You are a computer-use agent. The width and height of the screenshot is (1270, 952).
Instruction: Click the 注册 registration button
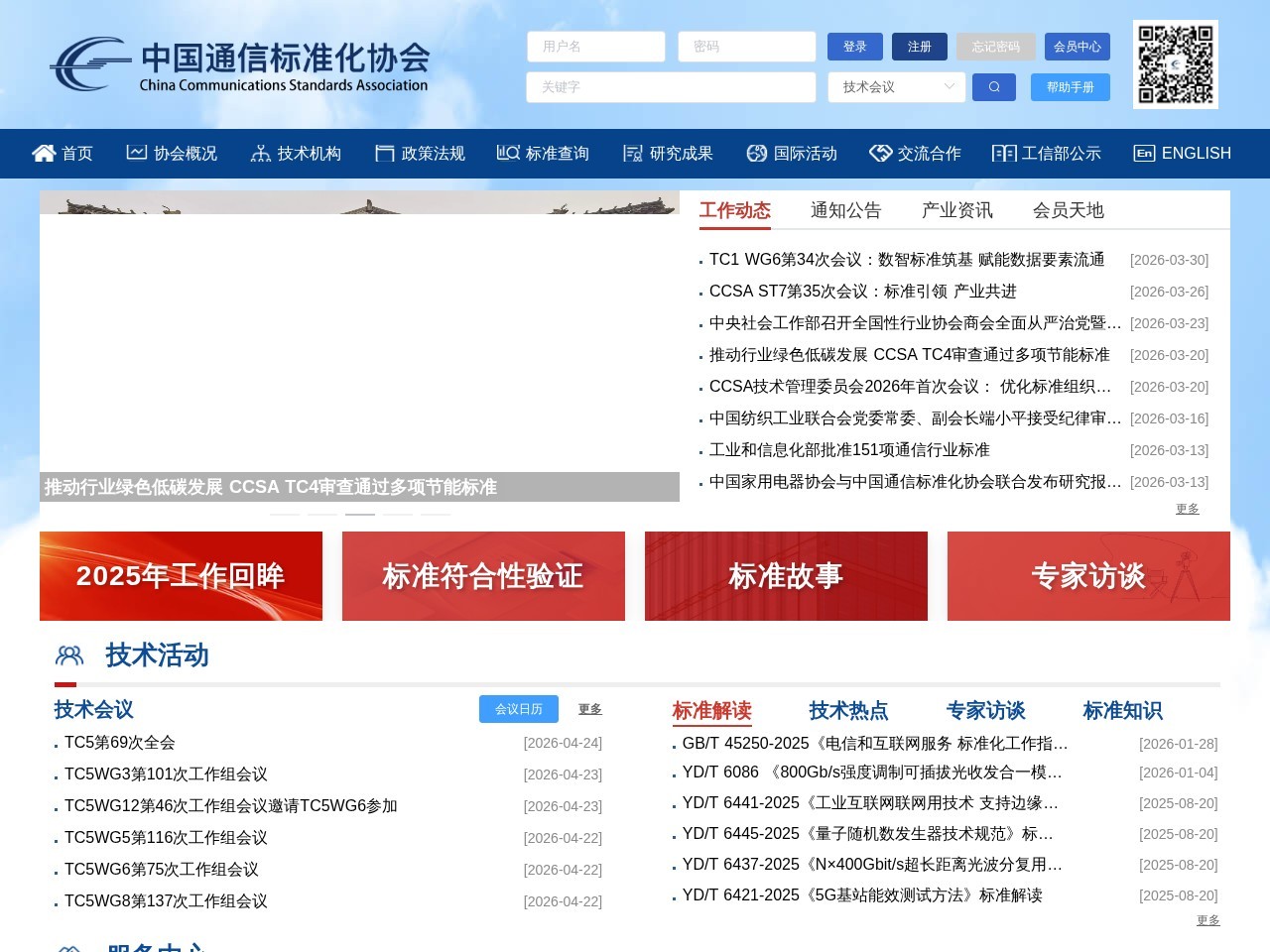coord(919,47)
